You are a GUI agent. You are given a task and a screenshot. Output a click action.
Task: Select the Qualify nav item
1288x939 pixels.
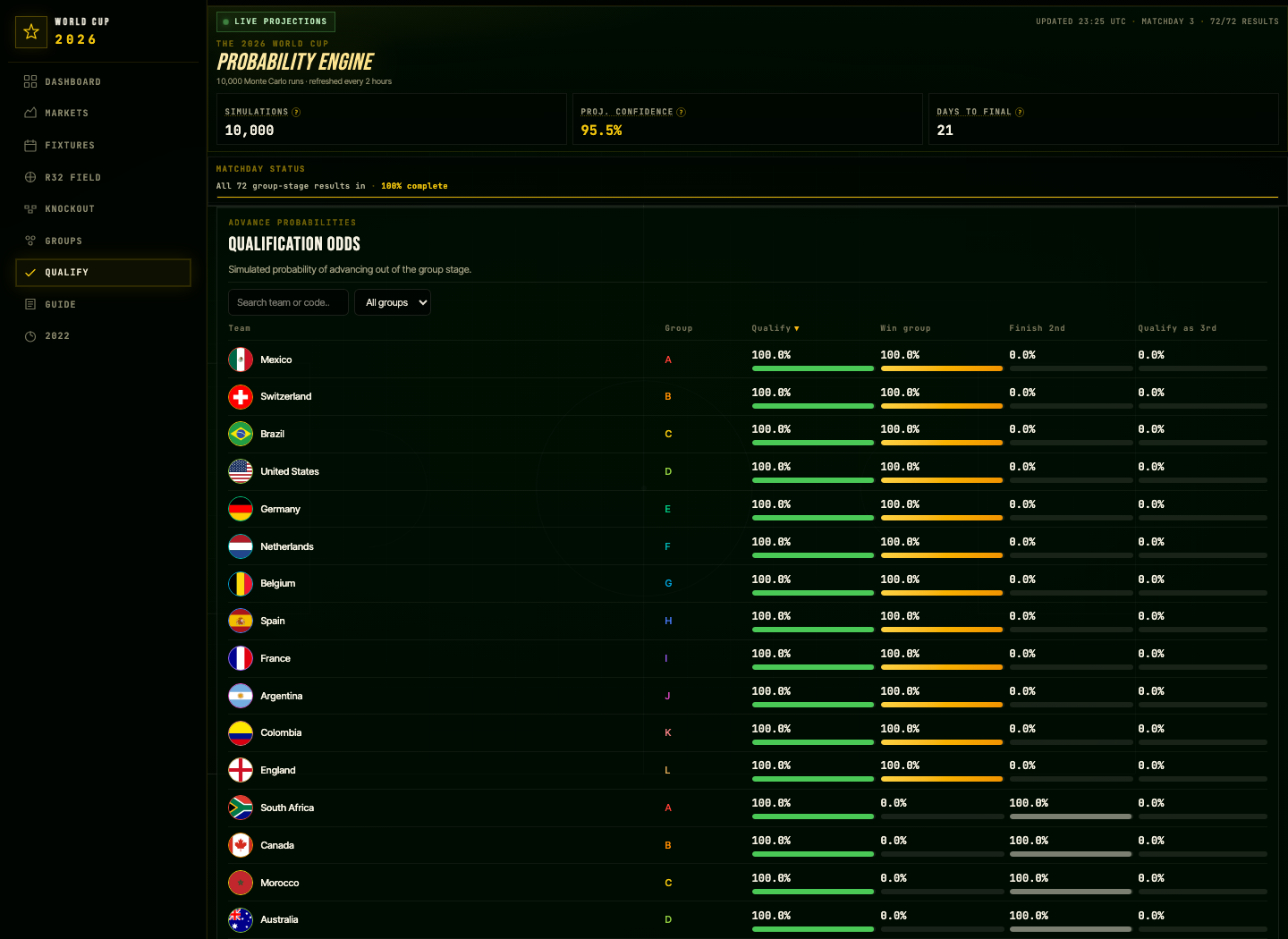coord(103,273)
